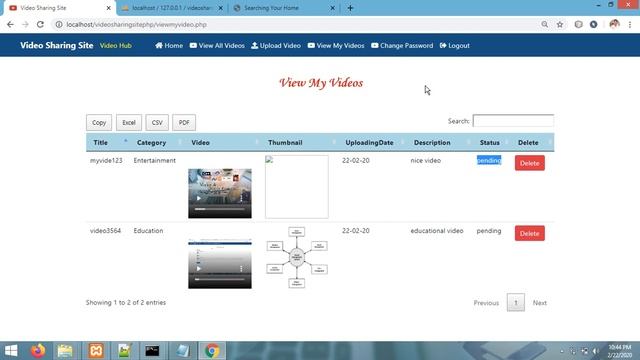This screenshot has height=360, width=640.
Task: Go to Upload Video page
Action: [276, 45]
